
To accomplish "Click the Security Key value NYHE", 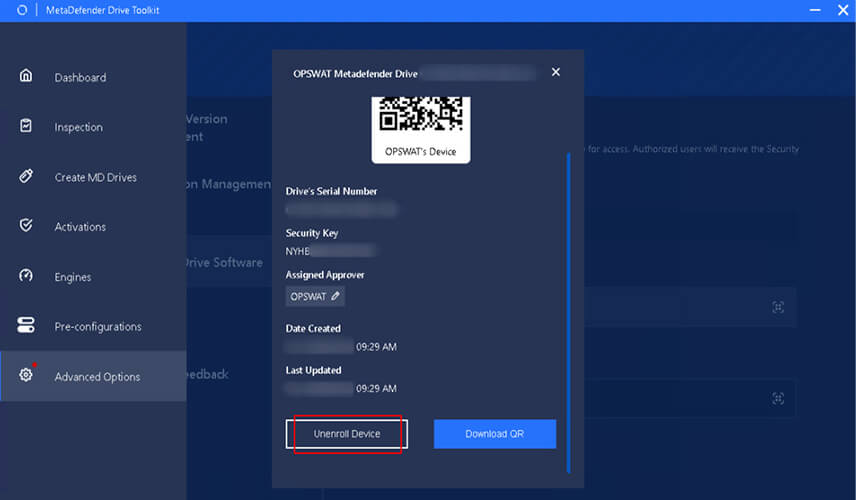I will tap(298, 251).
